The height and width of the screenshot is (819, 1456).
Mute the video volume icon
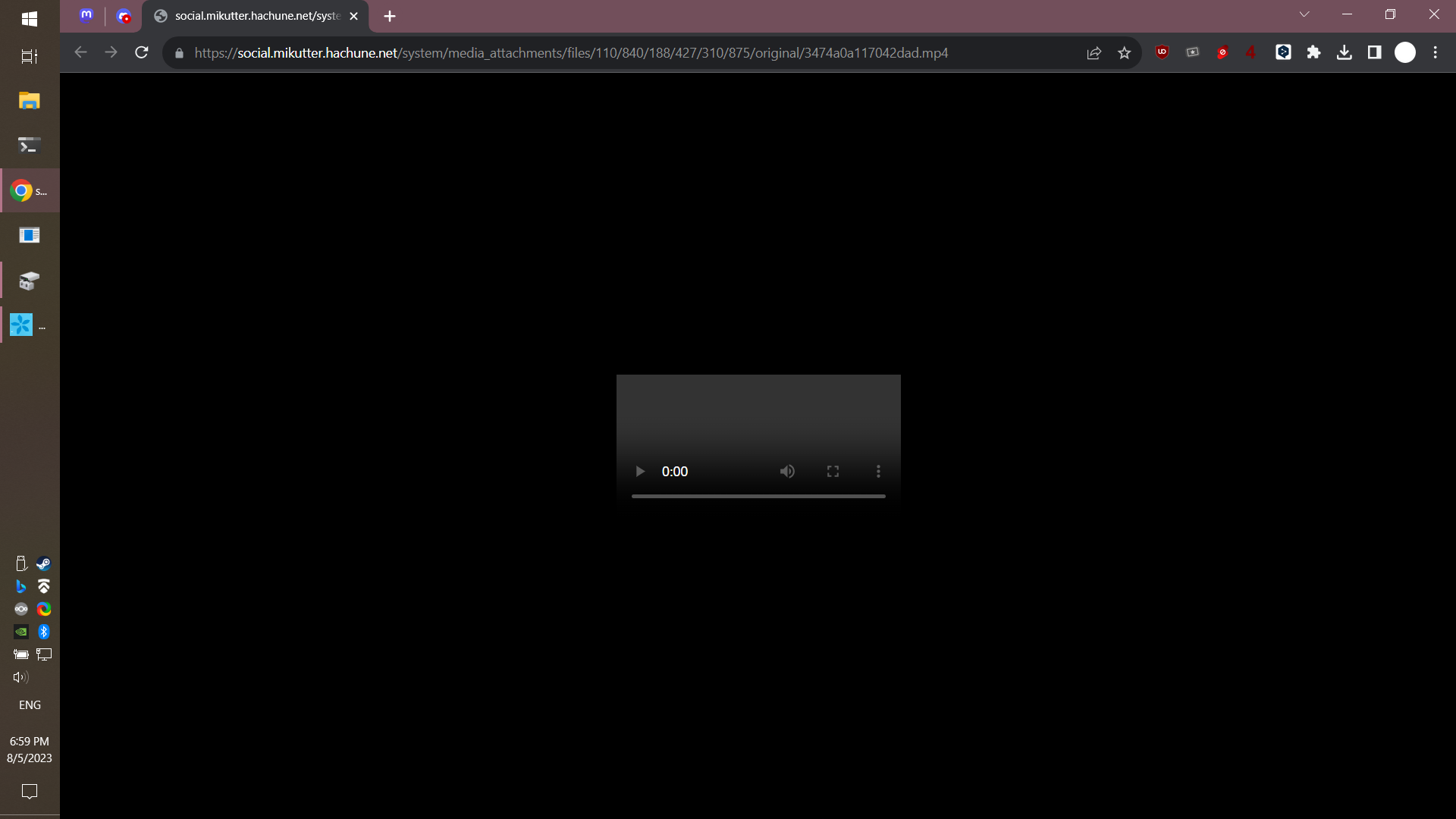787,472
